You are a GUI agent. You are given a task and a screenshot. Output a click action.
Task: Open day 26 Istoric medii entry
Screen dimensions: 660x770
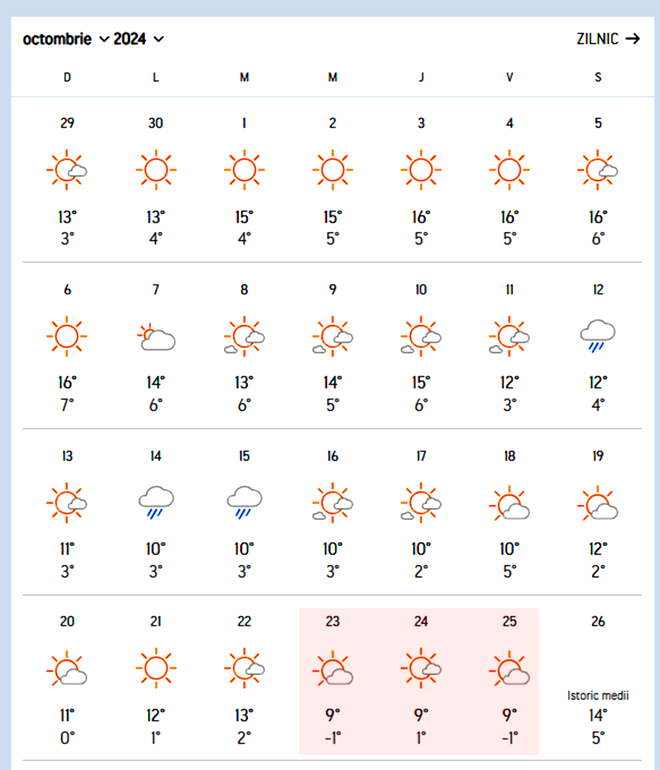(598, 695)
